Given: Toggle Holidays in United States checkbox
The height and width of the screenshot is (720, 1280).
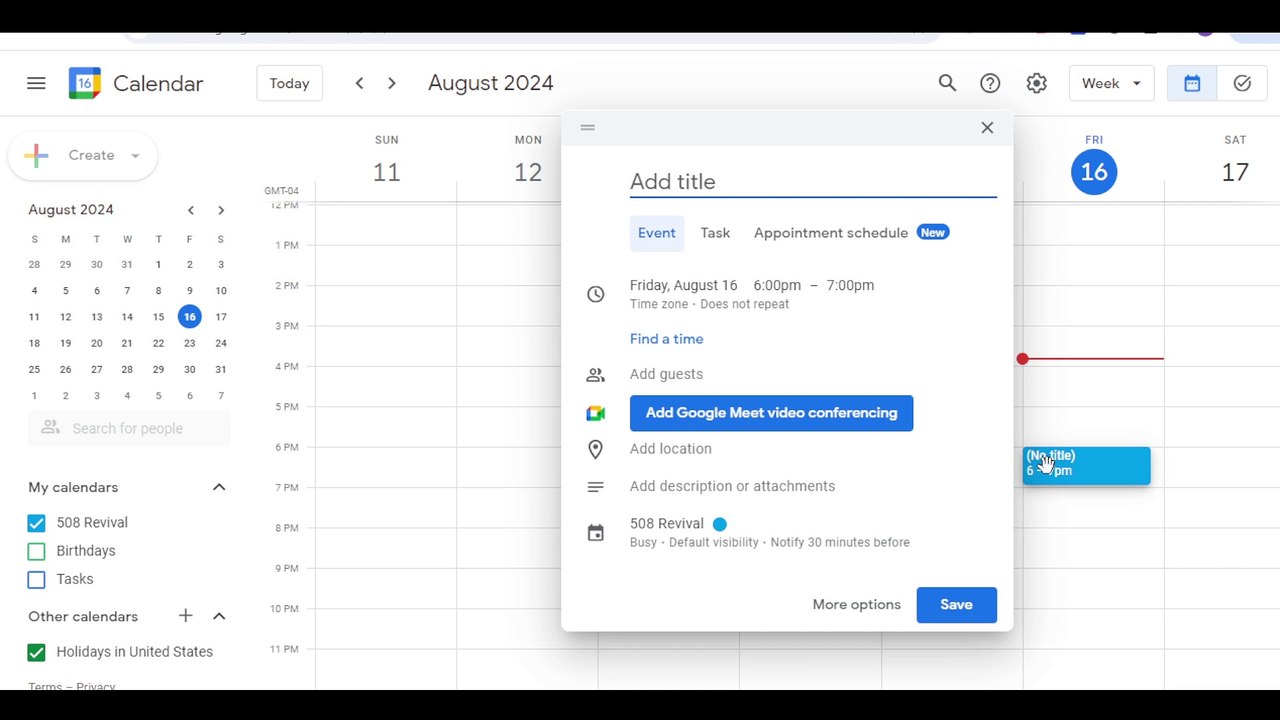Looking at the screenshot, I should tap(37, 652).
